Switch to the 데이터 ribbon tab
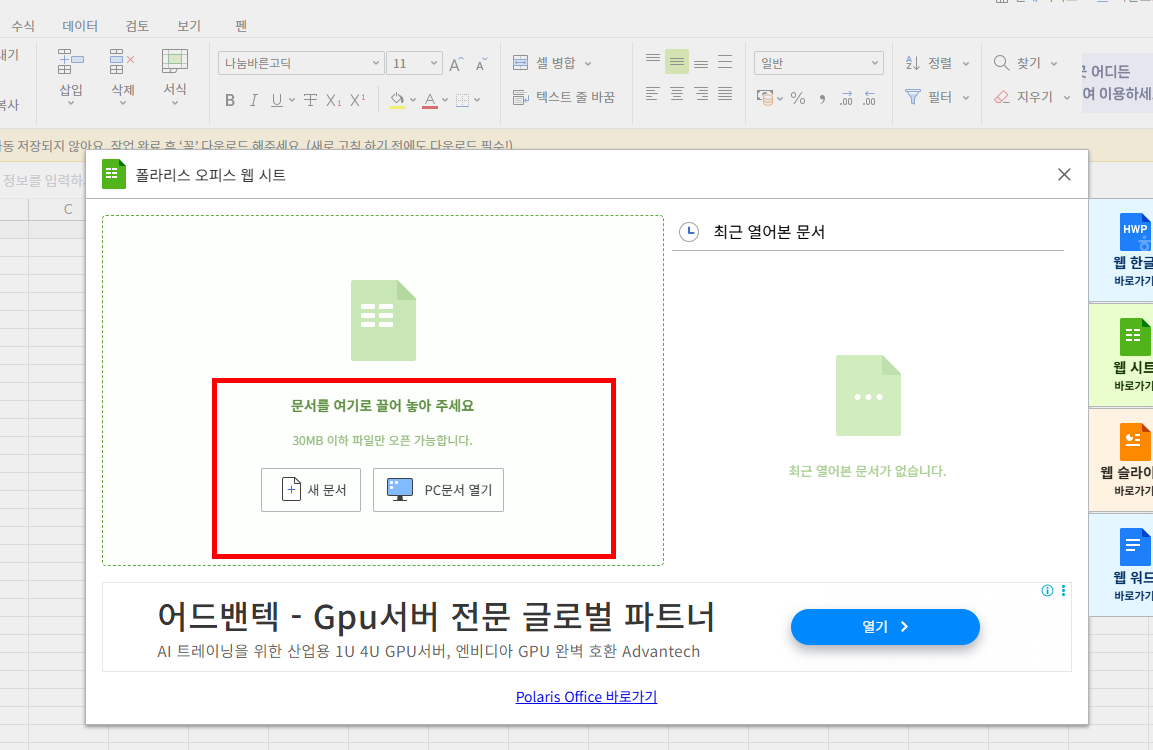 tap(80, 26)
